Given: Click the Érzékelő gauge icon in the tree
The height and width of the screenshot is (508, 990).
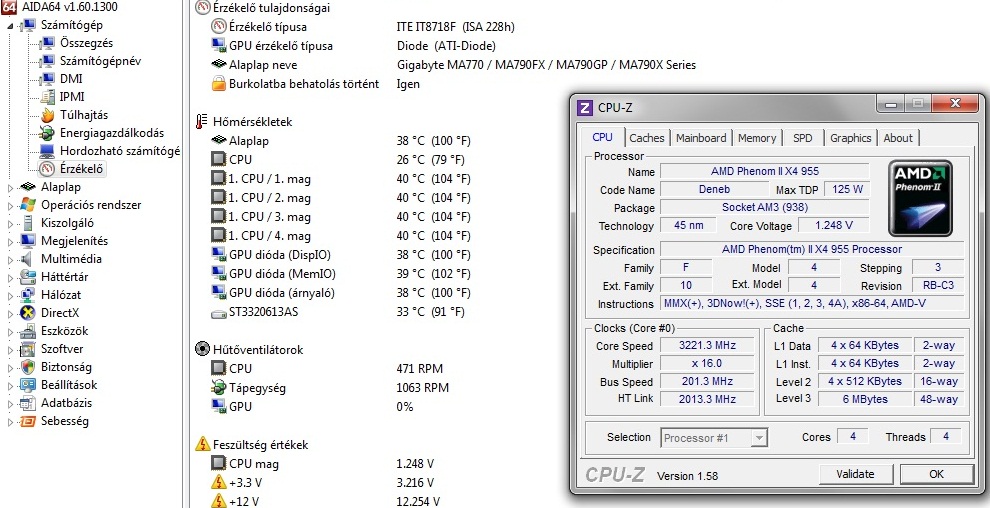Looking at the screenshot, I should coord(47,169).
